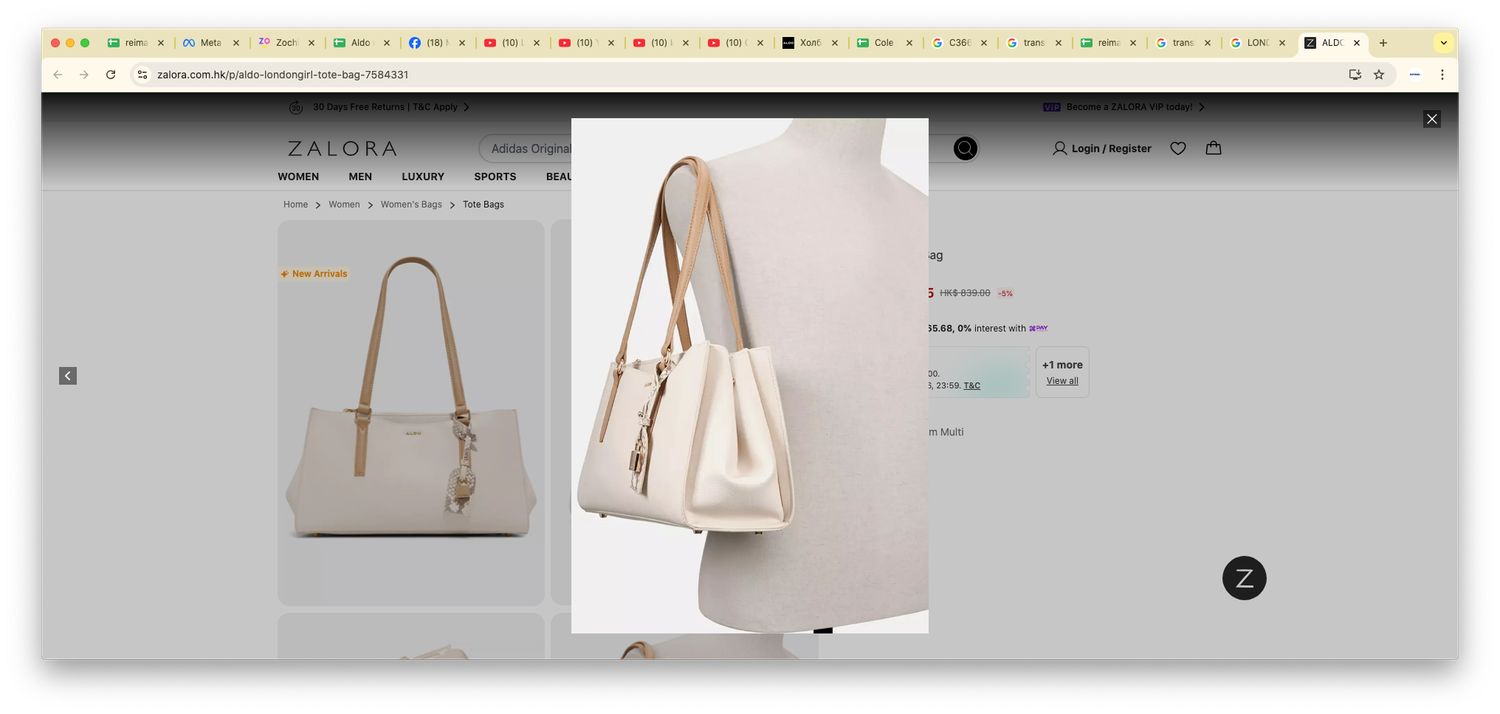Close the Meta tab
This screenshot has height=714, width=1500.
pos(236,43)
